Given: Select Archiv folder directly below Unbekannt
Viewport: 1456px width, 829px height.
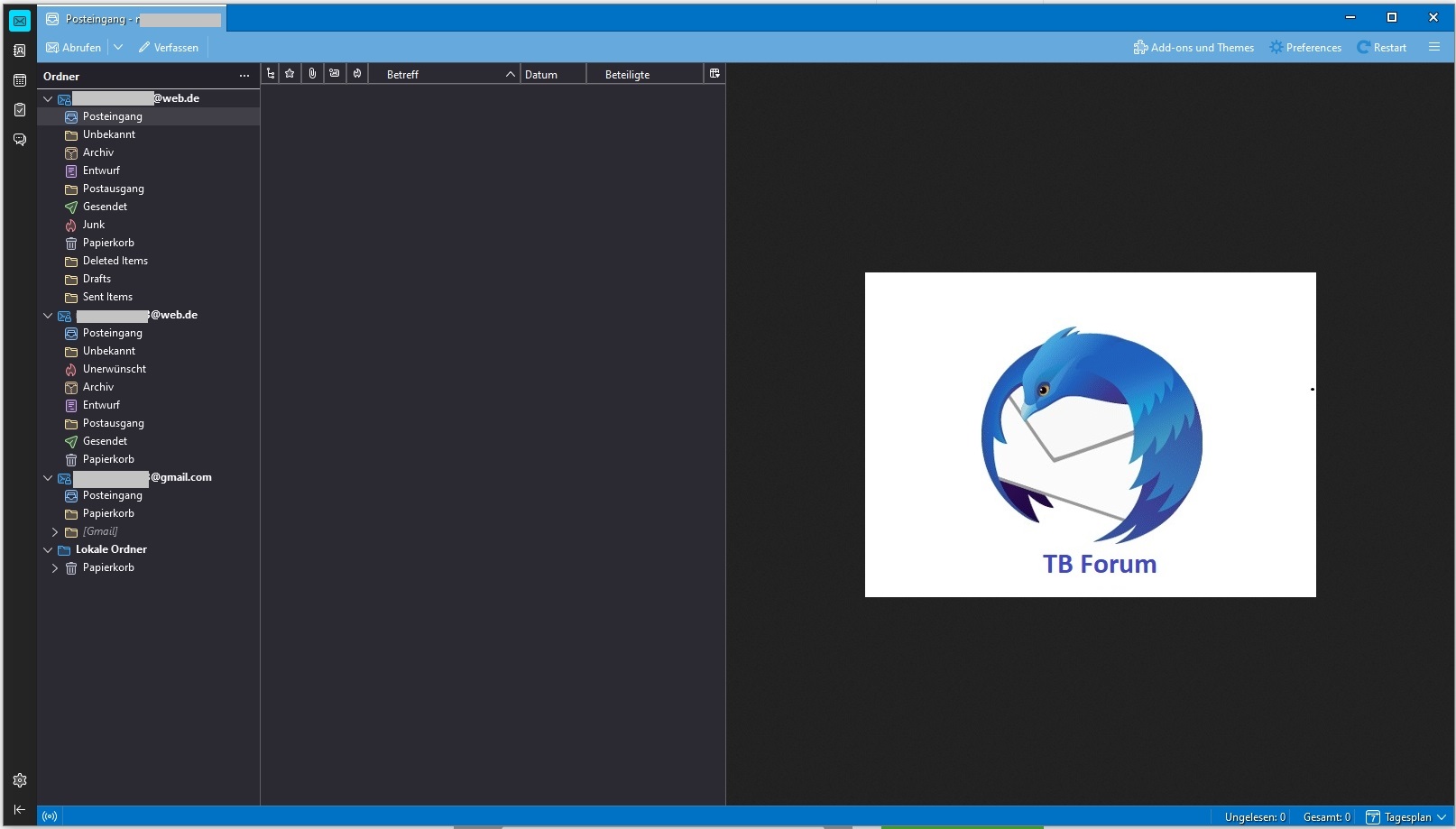Looking at the screenshot, I should 149,152.
